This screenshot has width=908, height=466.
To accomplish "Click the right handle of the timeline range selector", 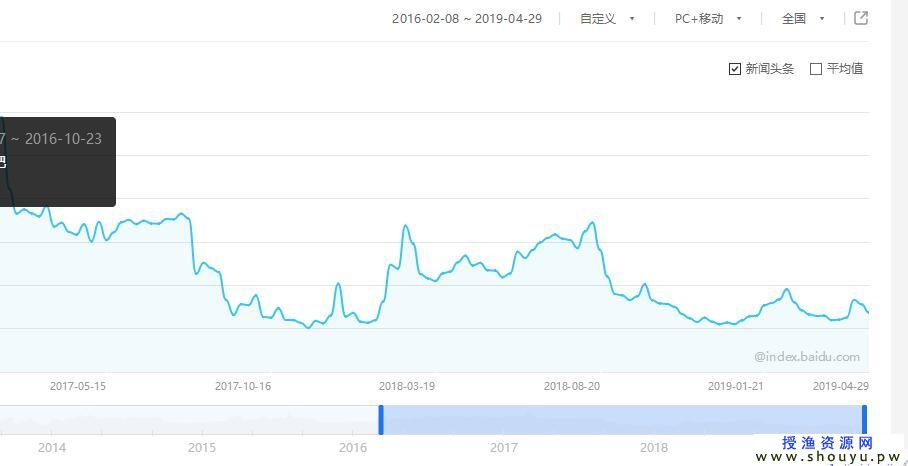I will 865,420.
